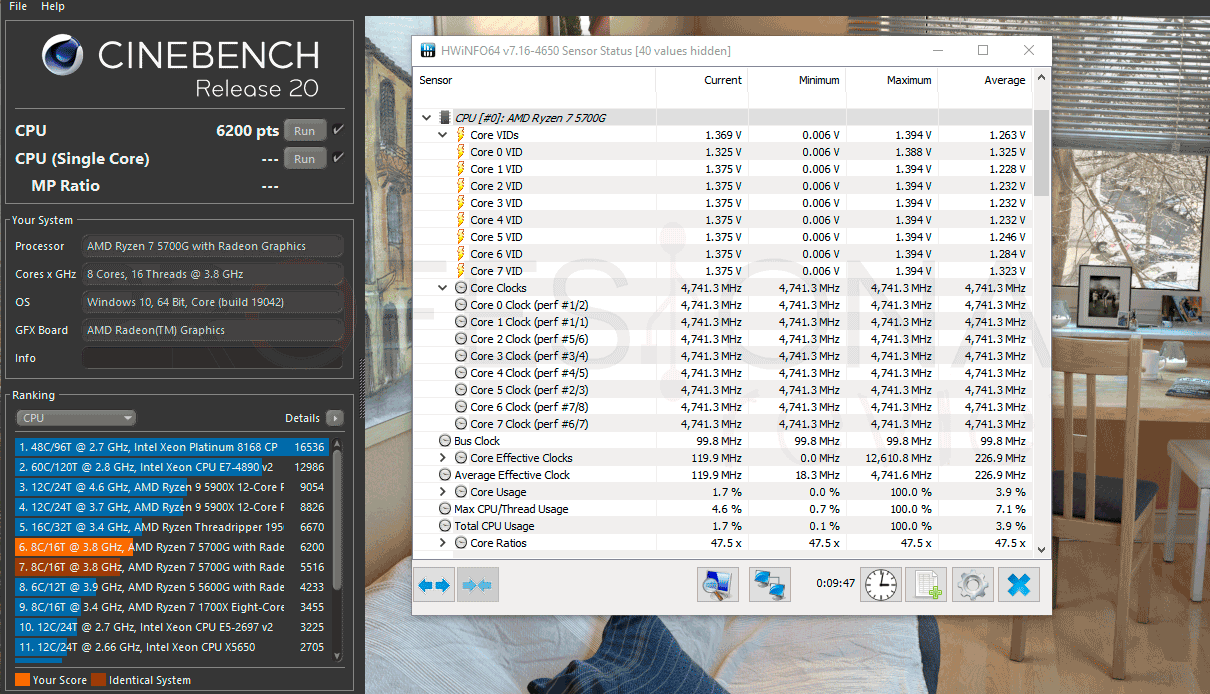Select ranking row 1 Intel Xeon Platinum 8168
This screenshot has height=694, width=1210.
(172, 447)
